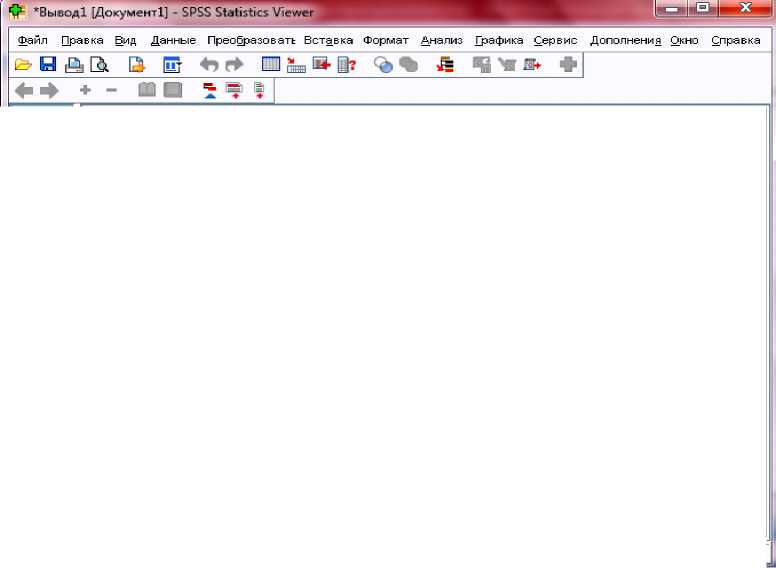Image resolution: width=776 pixels, height=568 pixels.
Task: Open Print Preview with the magnifier page icon
Action: (x=99, y=65)
